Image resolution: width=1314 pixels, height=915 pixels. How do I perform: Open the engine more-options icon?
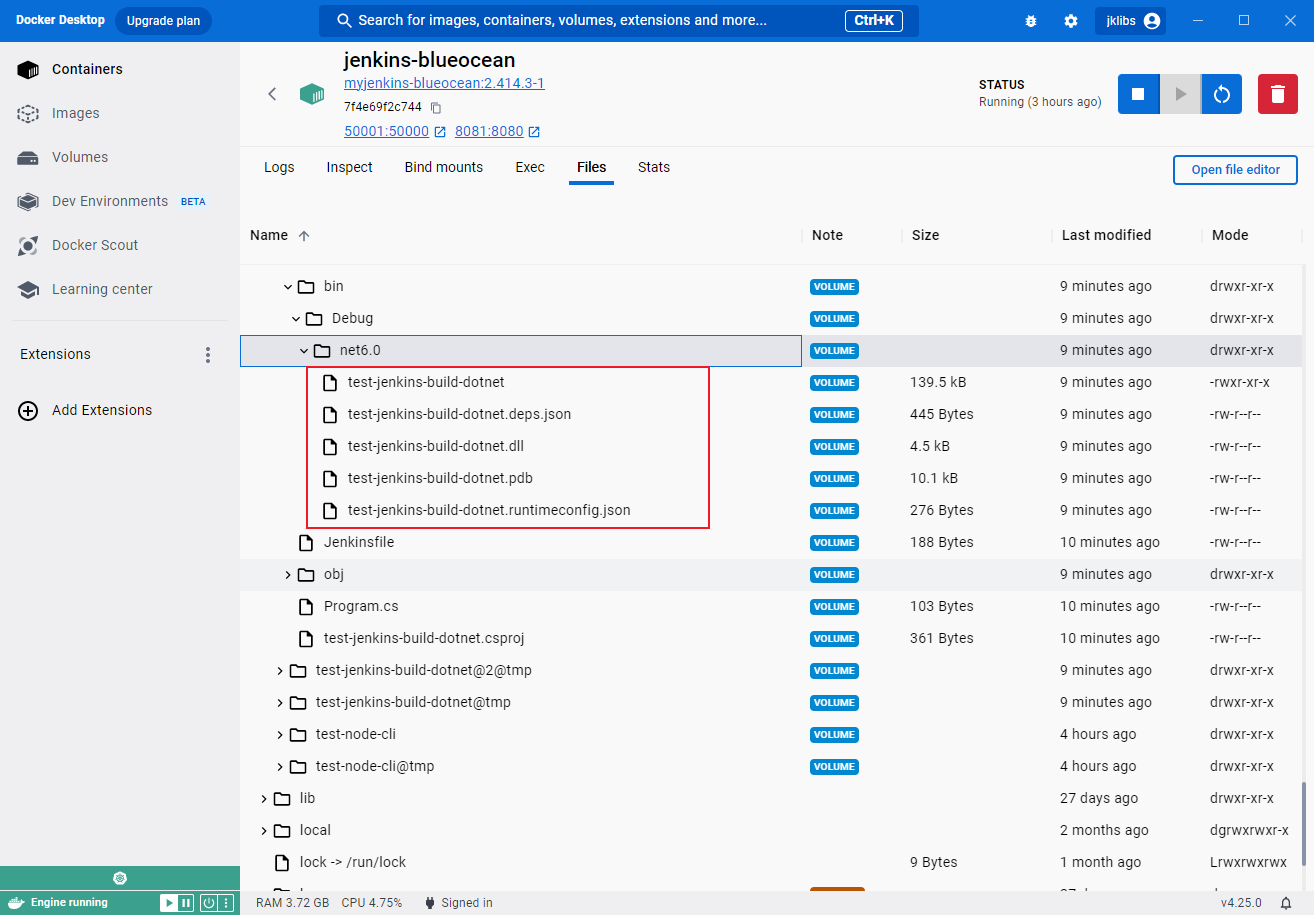(x=225, y=903)
